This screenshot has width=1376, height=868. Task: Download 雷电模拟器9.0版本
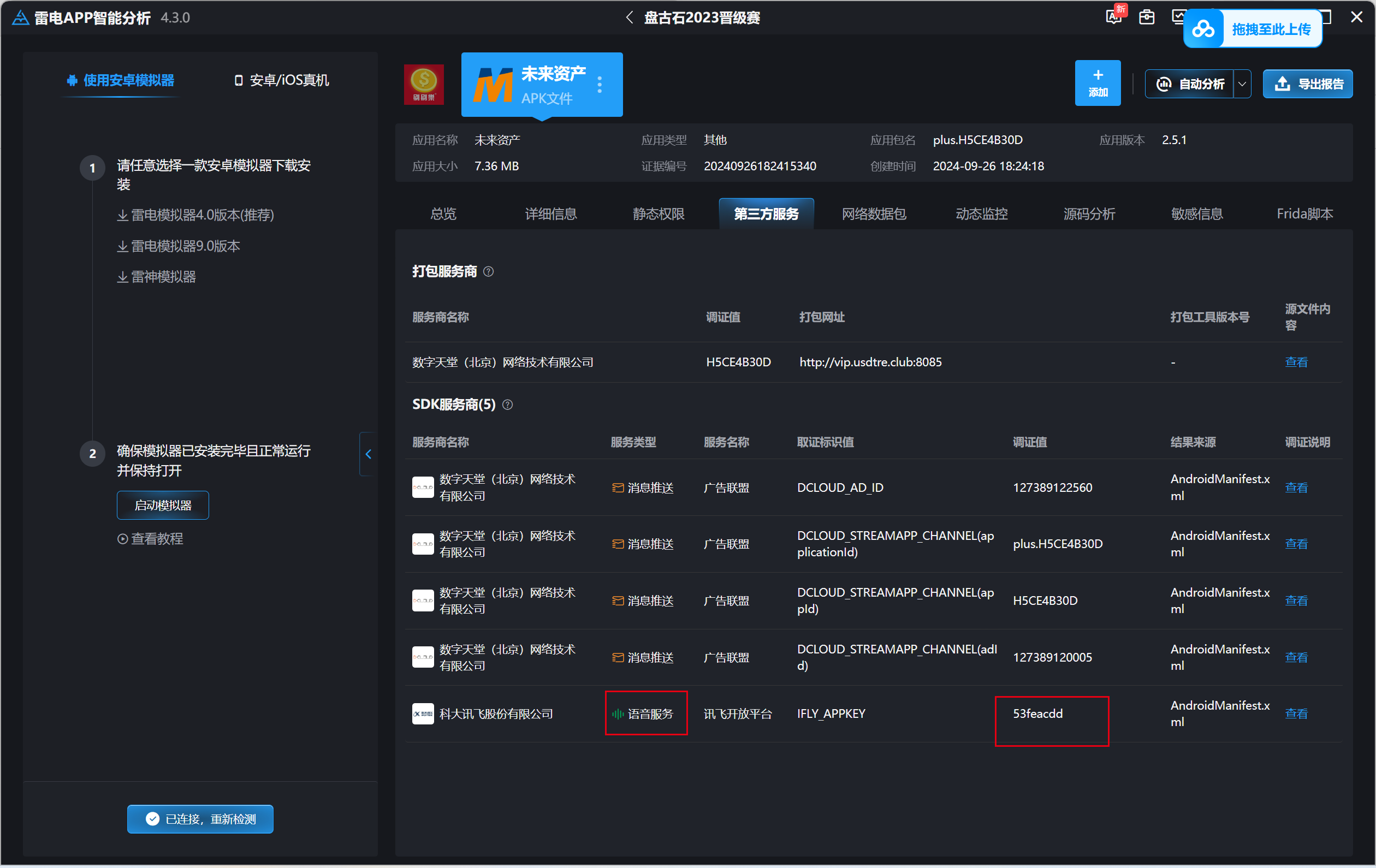click(179, 246)
